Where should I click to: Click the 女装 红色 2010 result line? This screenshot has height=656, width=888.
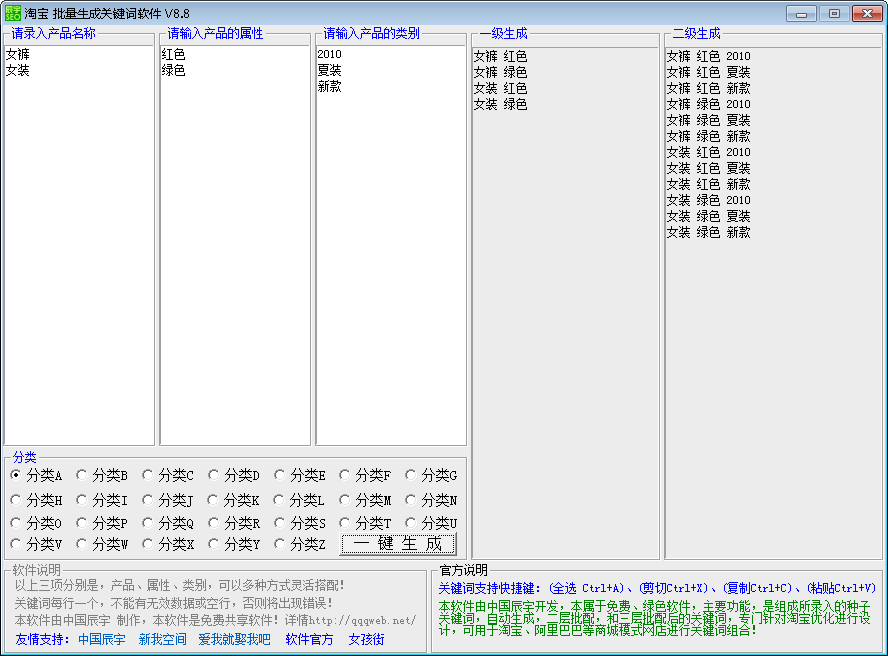(x=708, y=152)
